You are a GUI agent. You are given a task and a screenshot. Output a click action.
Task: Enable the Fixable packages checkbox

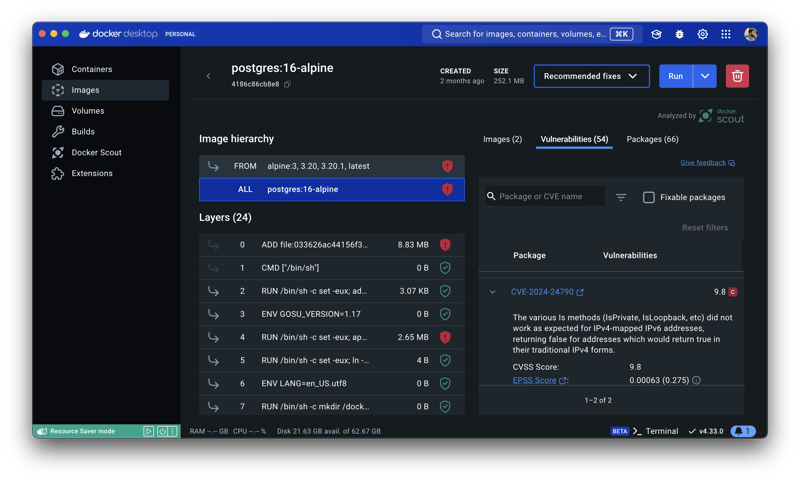[648, 197]
